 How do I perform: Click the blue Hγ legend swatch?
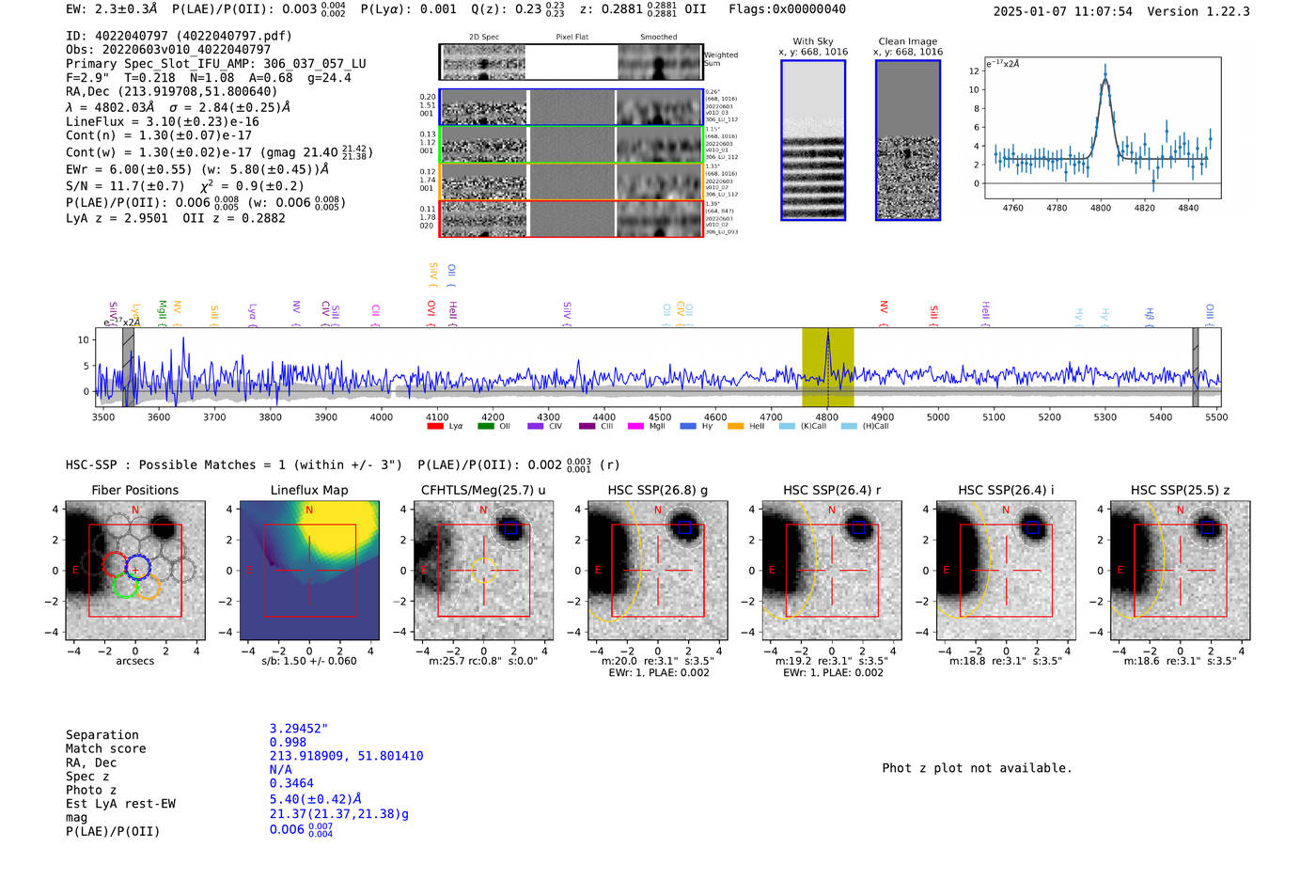[688, 426]
